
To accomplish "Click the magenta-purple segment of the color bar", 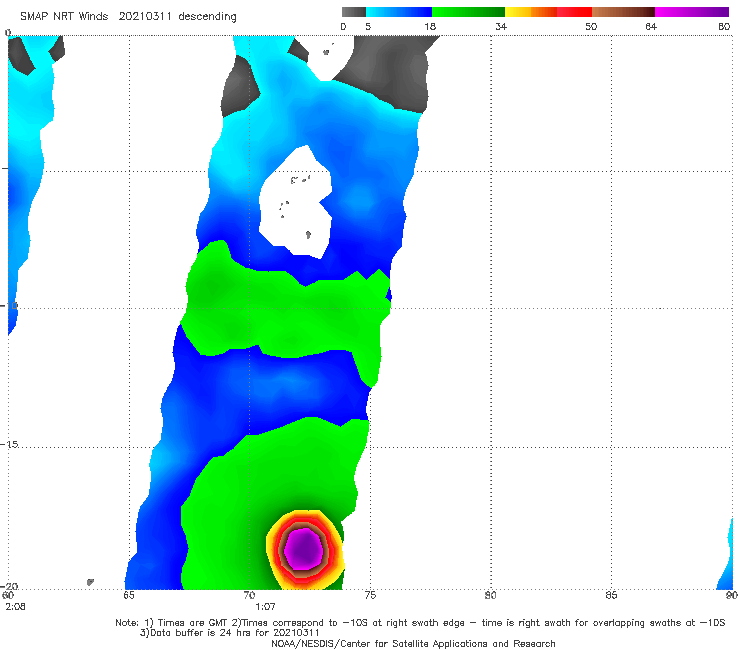I will (692, 12).
